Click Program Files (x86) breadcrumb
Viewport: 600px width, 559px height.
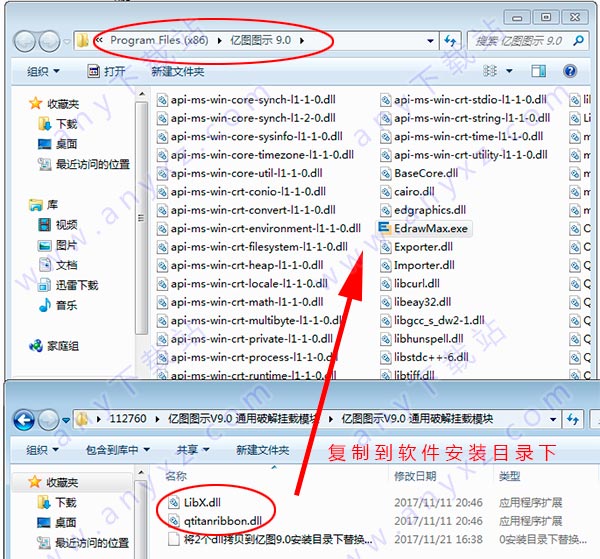click(159, 40)
